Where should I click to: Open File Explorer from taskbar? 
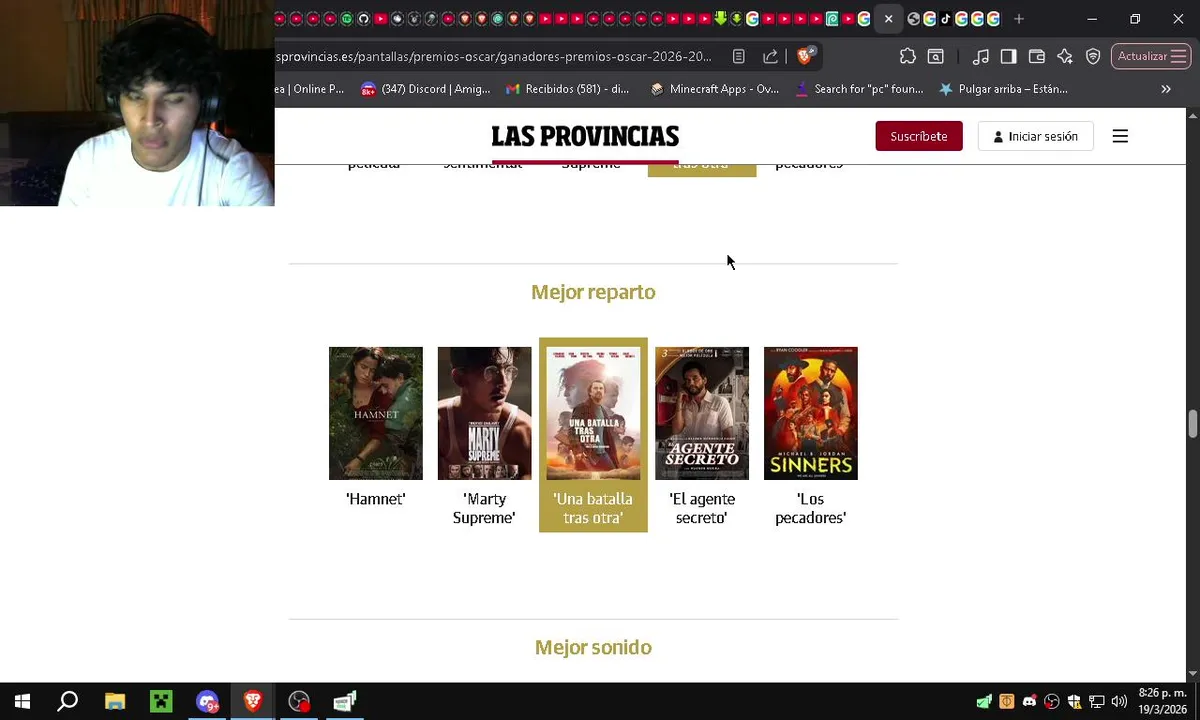(115, 702)
